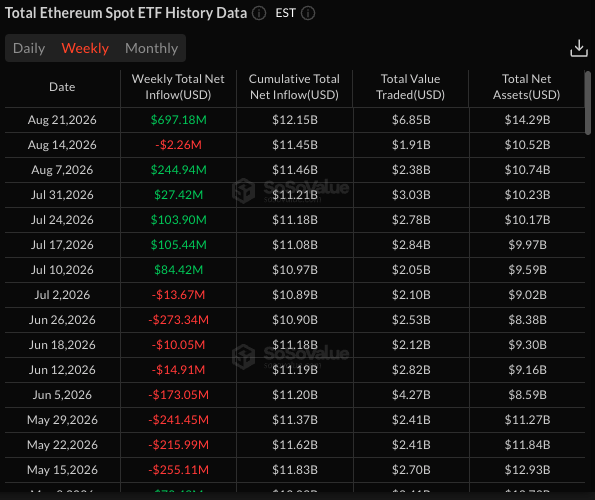Click the Date column header
The height and width of the screenshot is (500, 595).
[62, 87]
